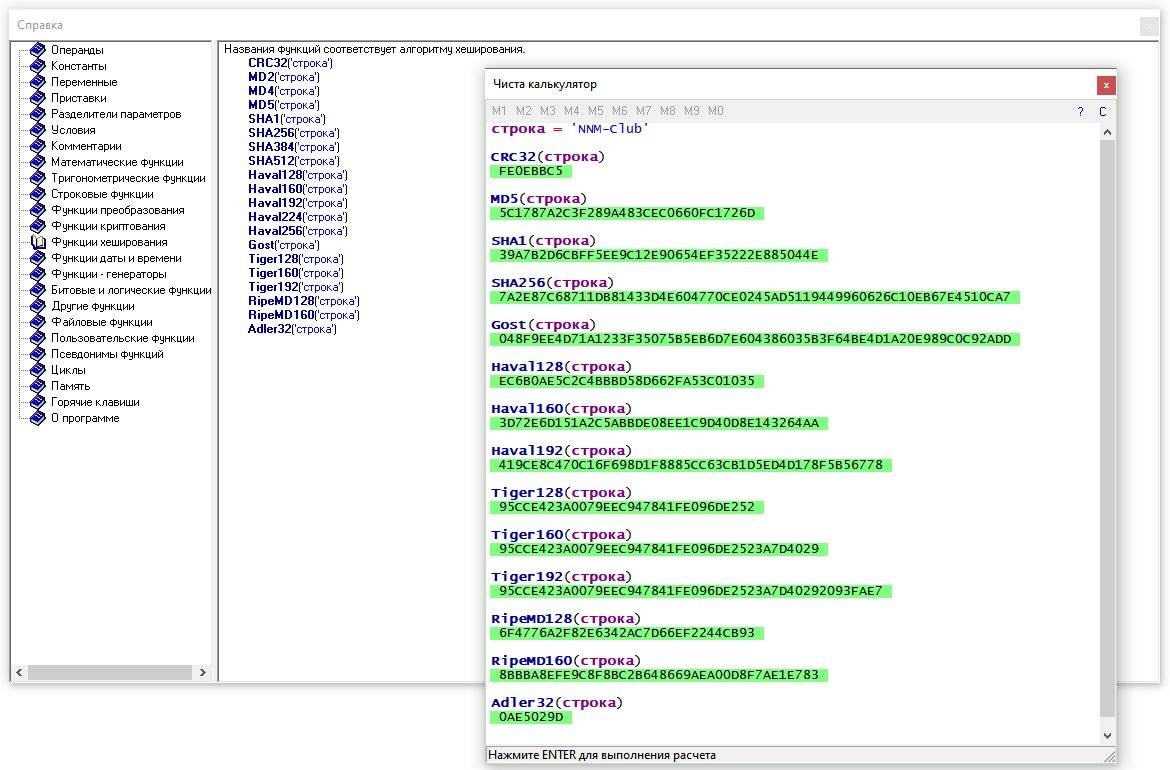This screenshot has width=1170, height=770.
Task: Click the book icon next to Память
Action: tap(38, 386)
